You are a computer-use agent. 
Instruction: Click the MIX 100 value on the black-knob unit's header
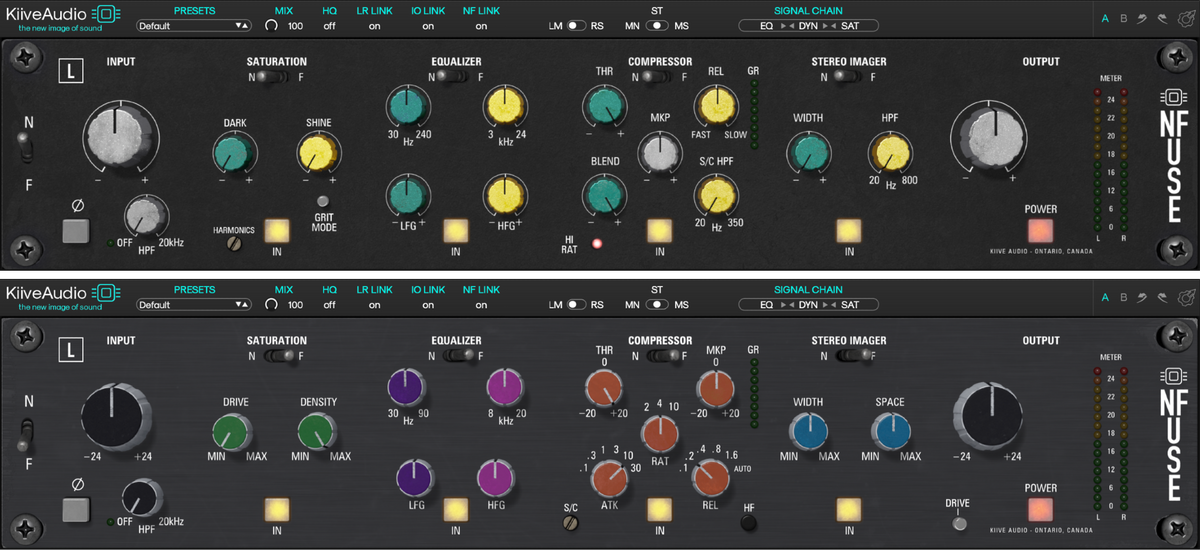point(295,304)
